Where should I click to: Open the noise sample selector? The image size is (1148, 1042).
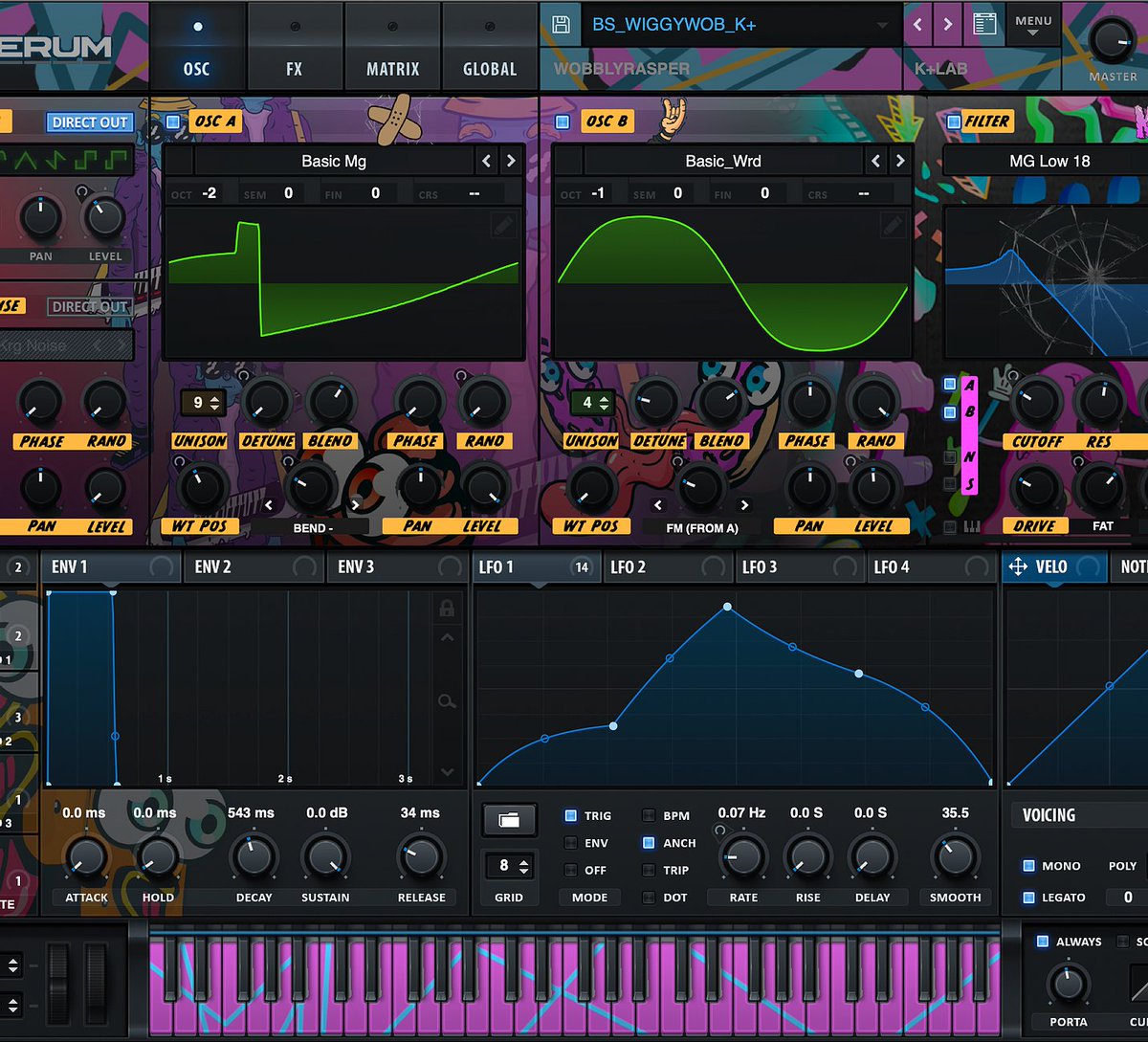click(65, 345)
